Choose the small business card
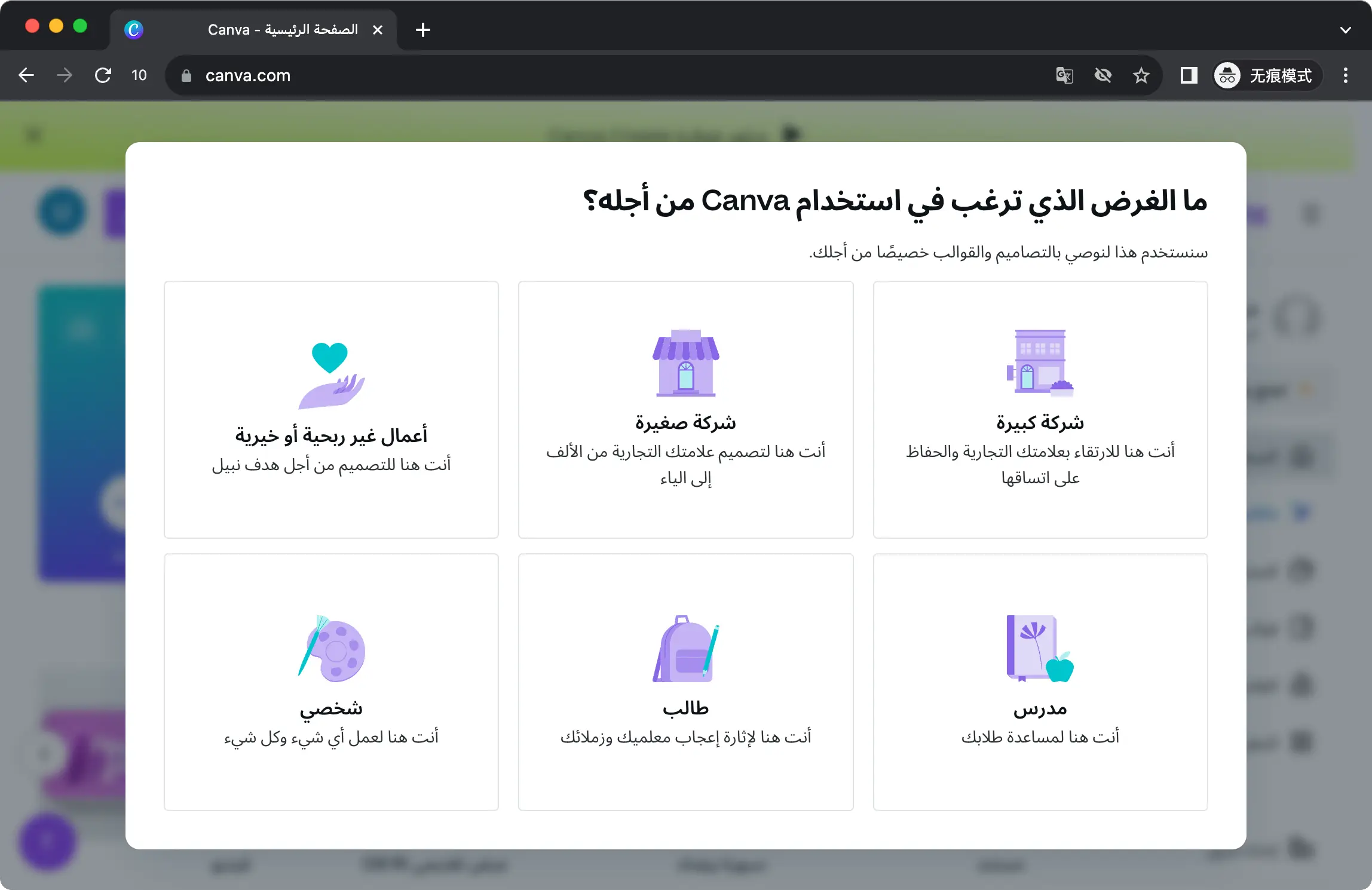 pyautogui.click(x=685, y=410)
